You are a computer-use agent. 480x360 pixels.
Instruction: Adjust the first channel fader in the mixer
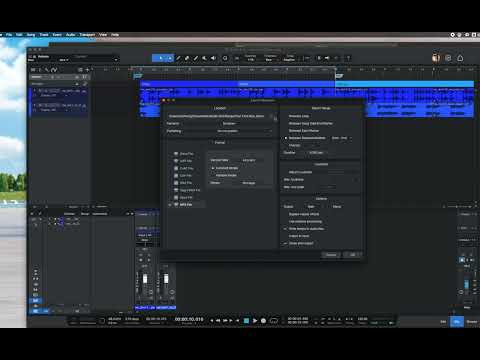pyautogui.click(x=145, y=279)
